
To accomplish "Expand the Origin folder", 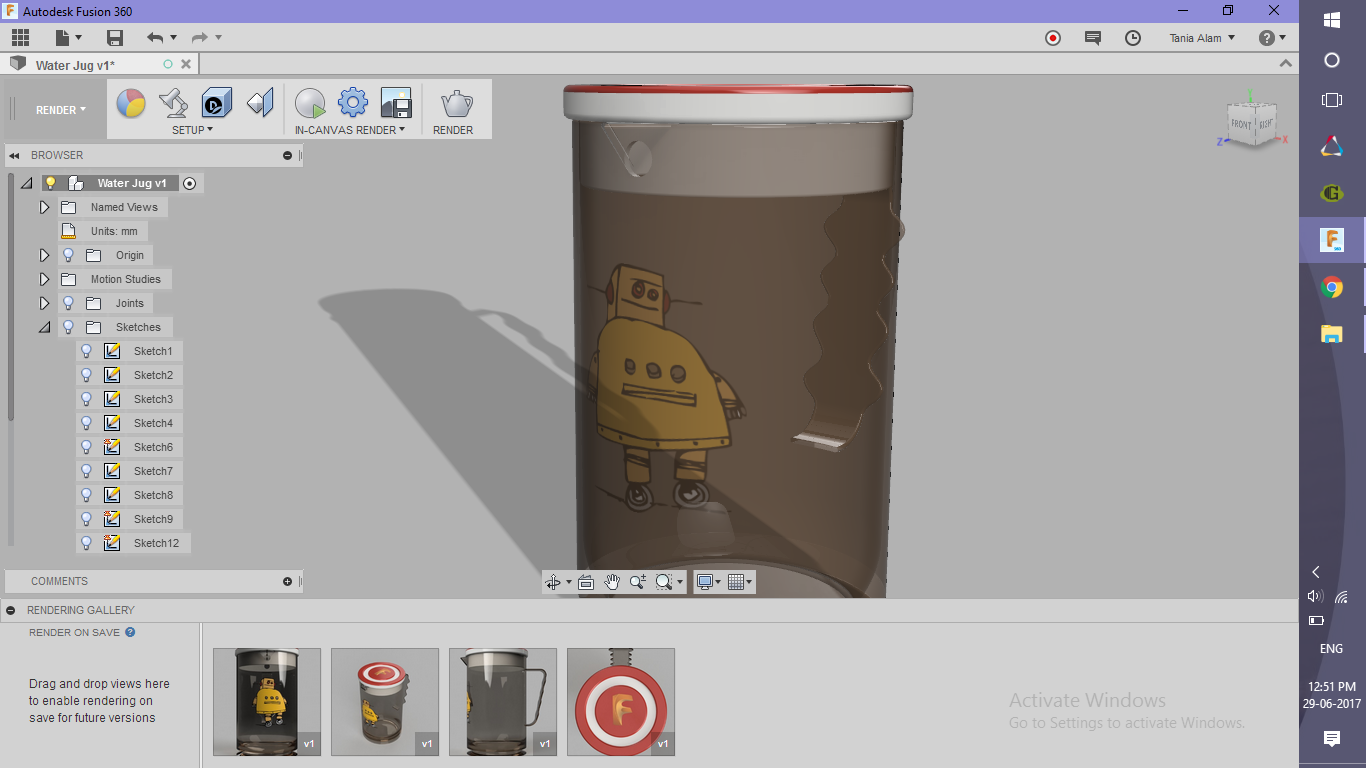I will (x=44, y=255).
